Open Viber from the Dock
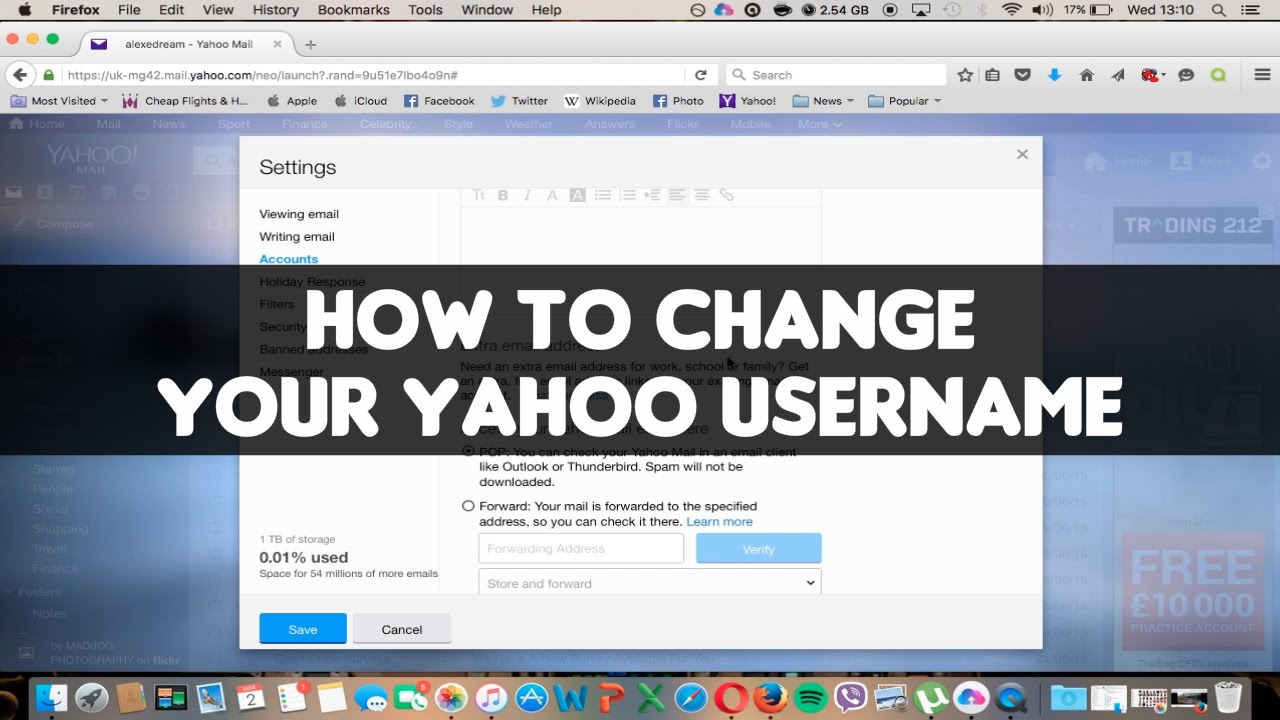This screenshot has width=1280, height=720. coord(851,697)
